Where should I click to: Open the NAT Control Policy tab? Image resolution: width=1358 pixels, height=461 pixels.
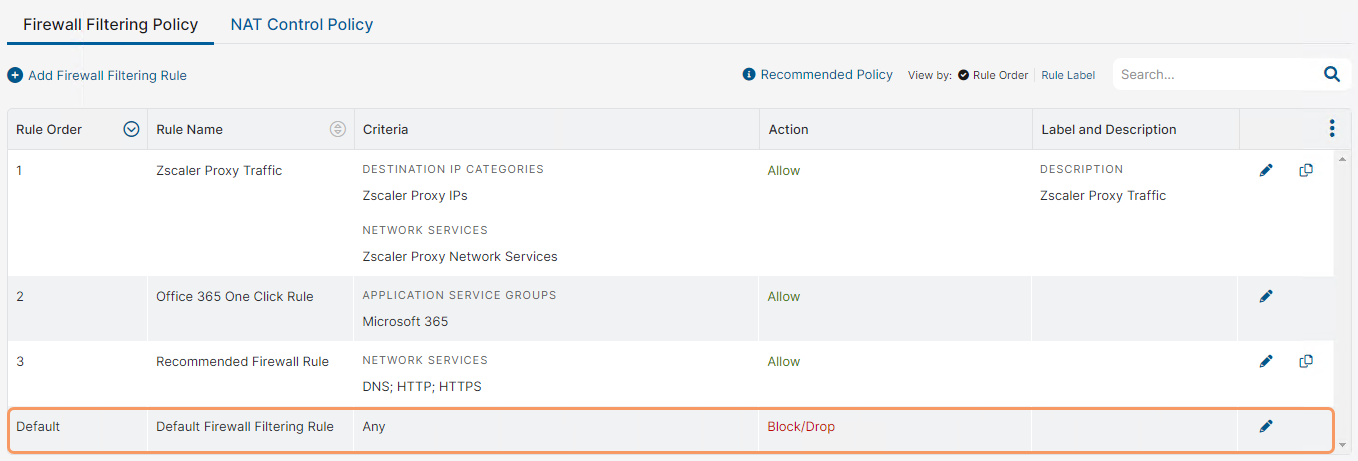(x=302, y=24)
